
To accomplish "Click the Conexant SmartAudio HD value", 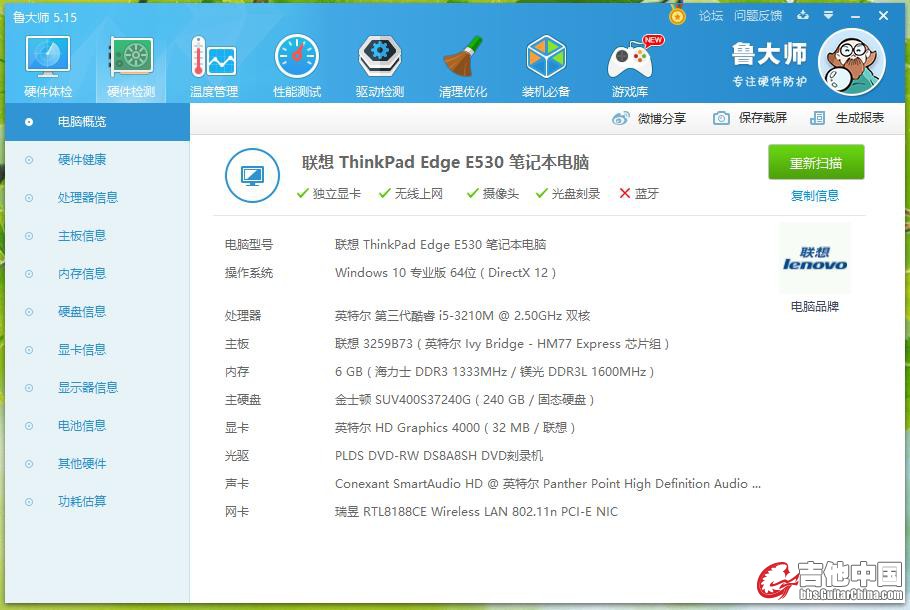I will [x=548, y=484].
